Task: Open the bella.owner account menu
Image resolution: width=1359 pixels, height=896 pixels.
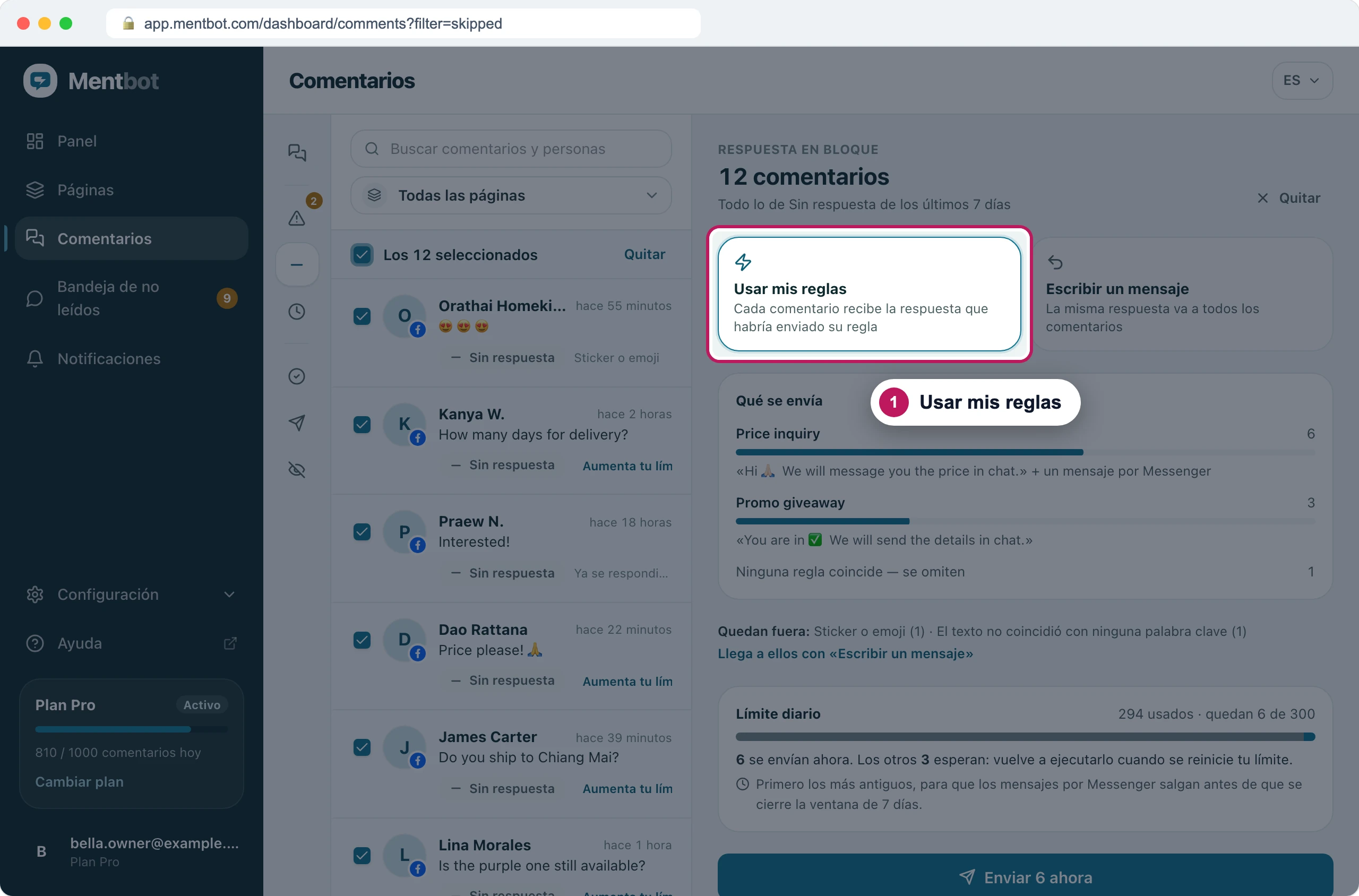Action: pyautogui.click(x=132, y=851)
